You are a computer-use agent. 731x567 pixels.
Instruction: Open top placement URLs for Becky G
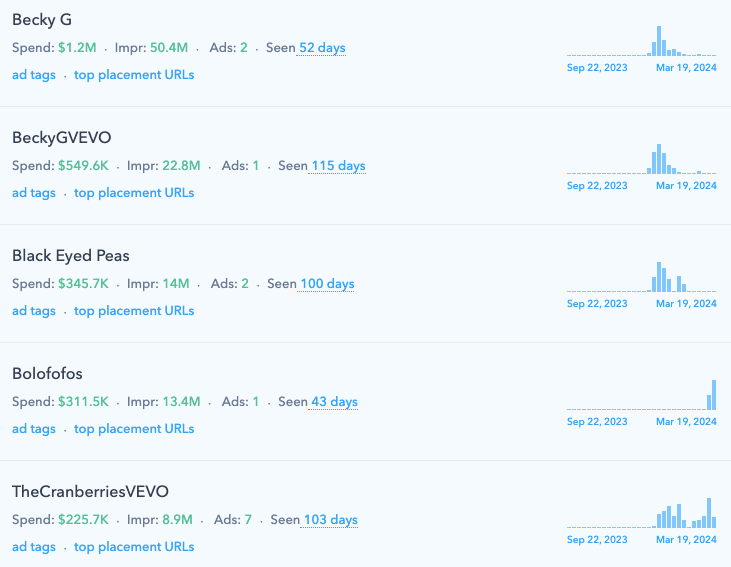(x=134, y=75)
